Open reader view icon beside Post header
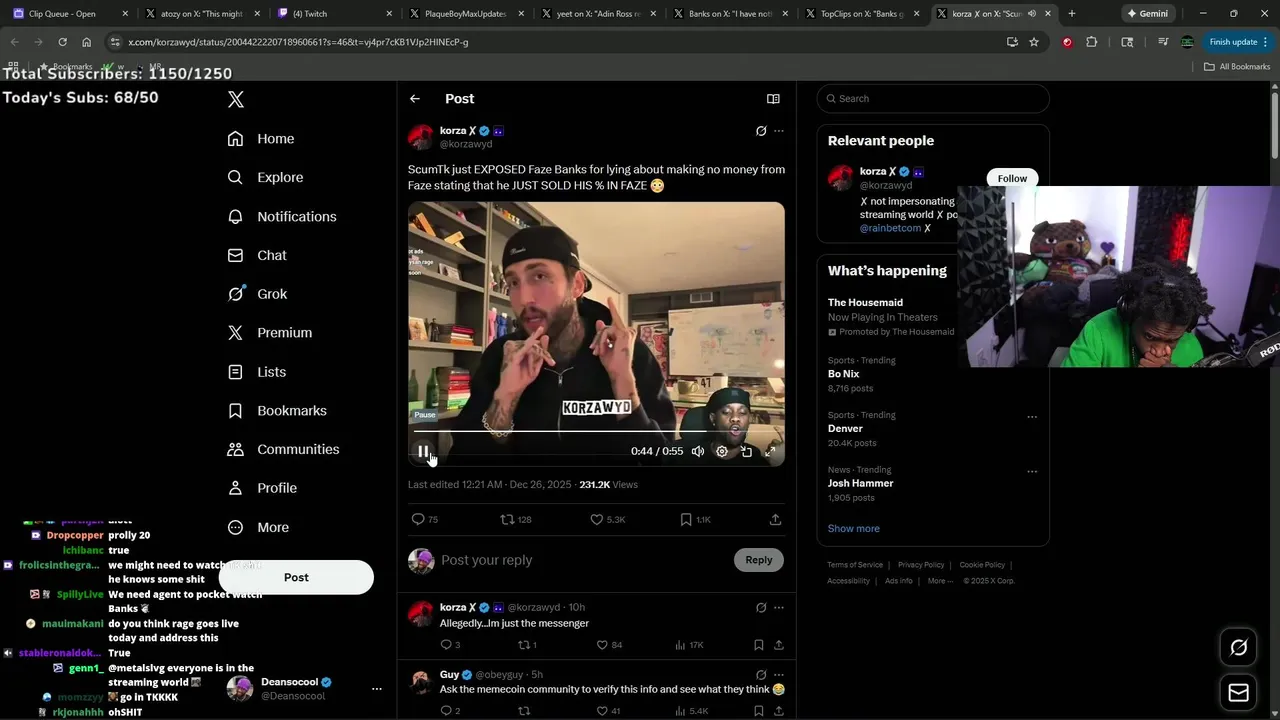 click(773, 99)
